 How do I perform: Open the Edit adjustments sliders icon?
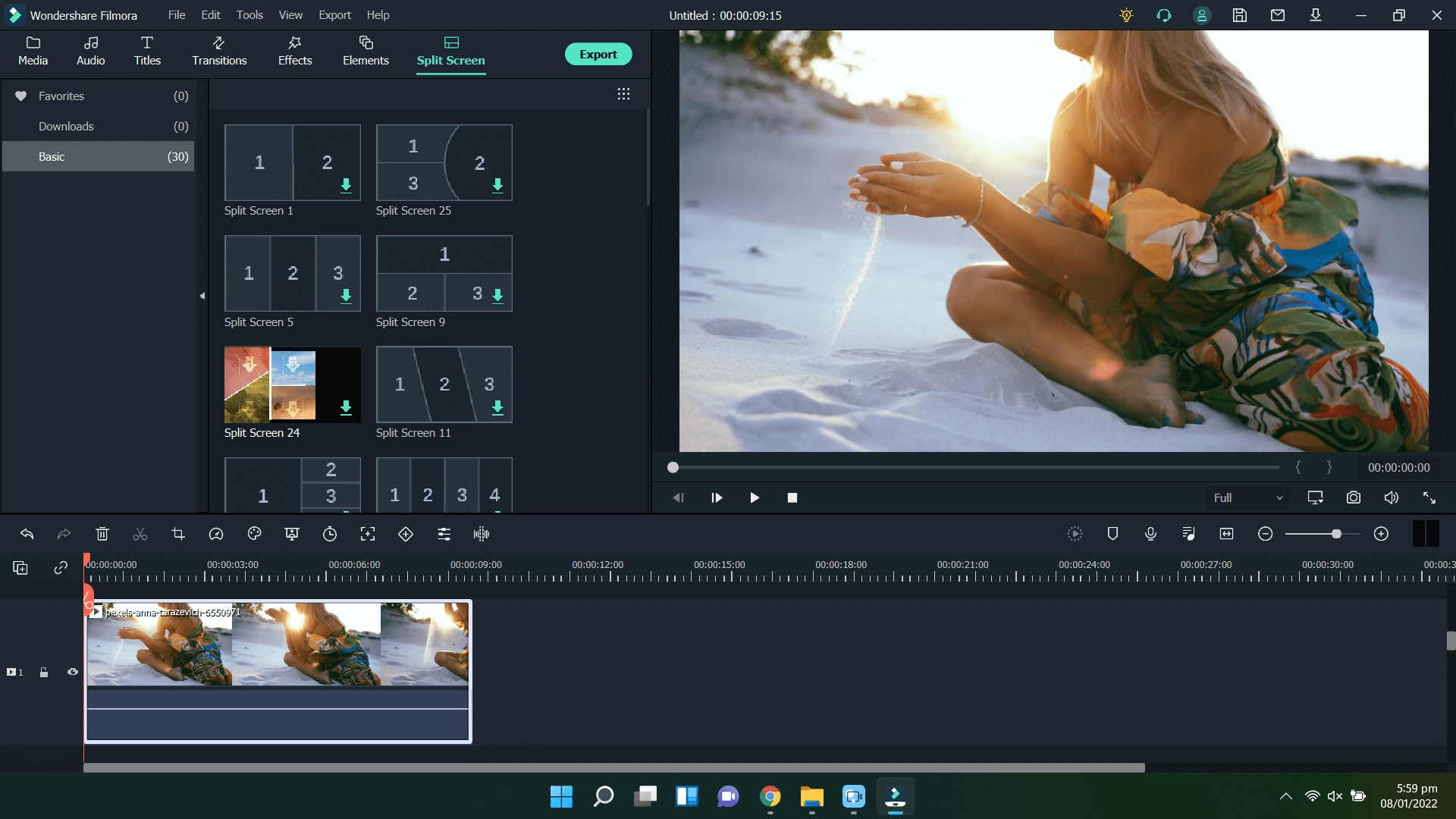click(x=444, y=534)
